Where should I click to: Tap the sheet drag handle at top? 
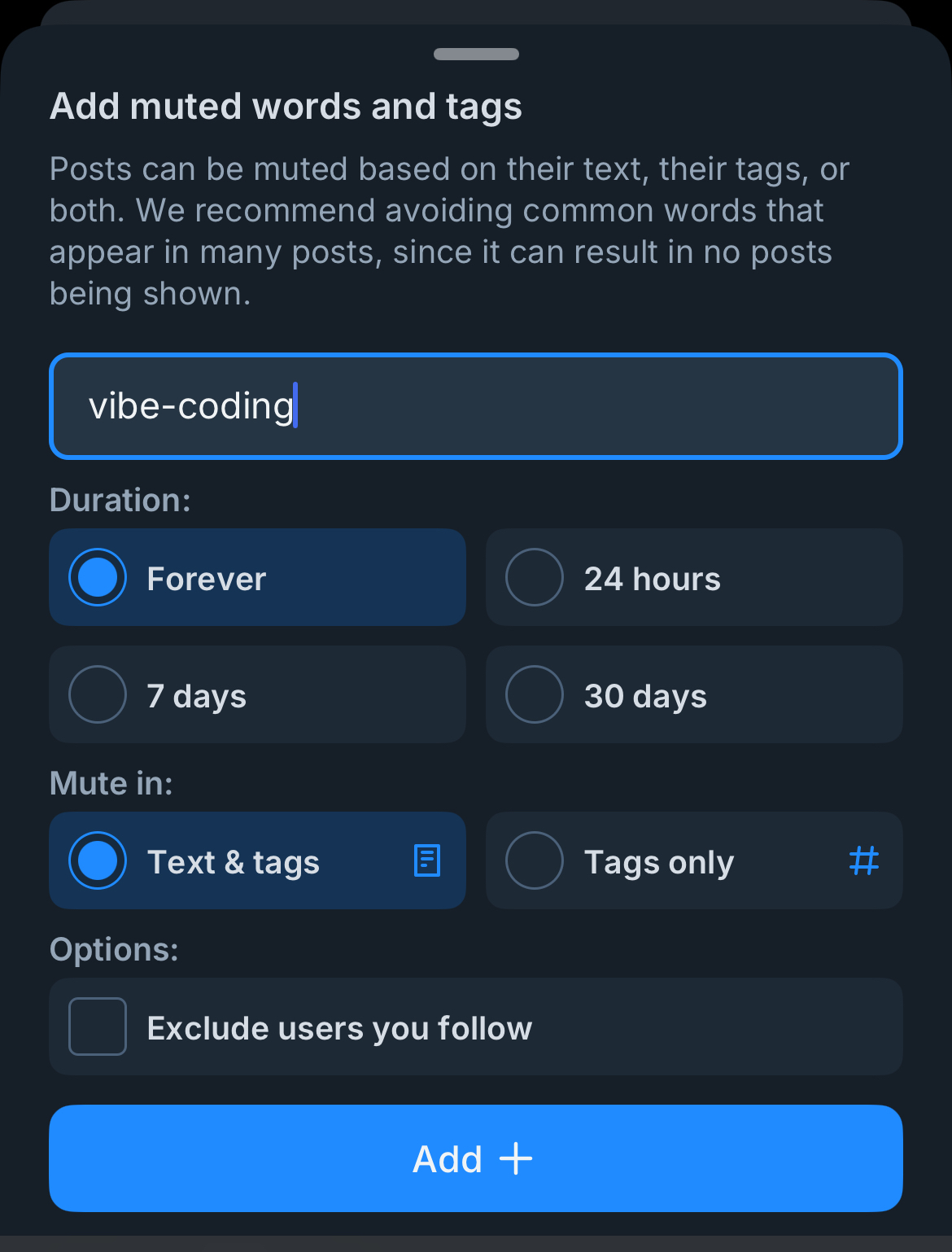[x=476, y=55]
